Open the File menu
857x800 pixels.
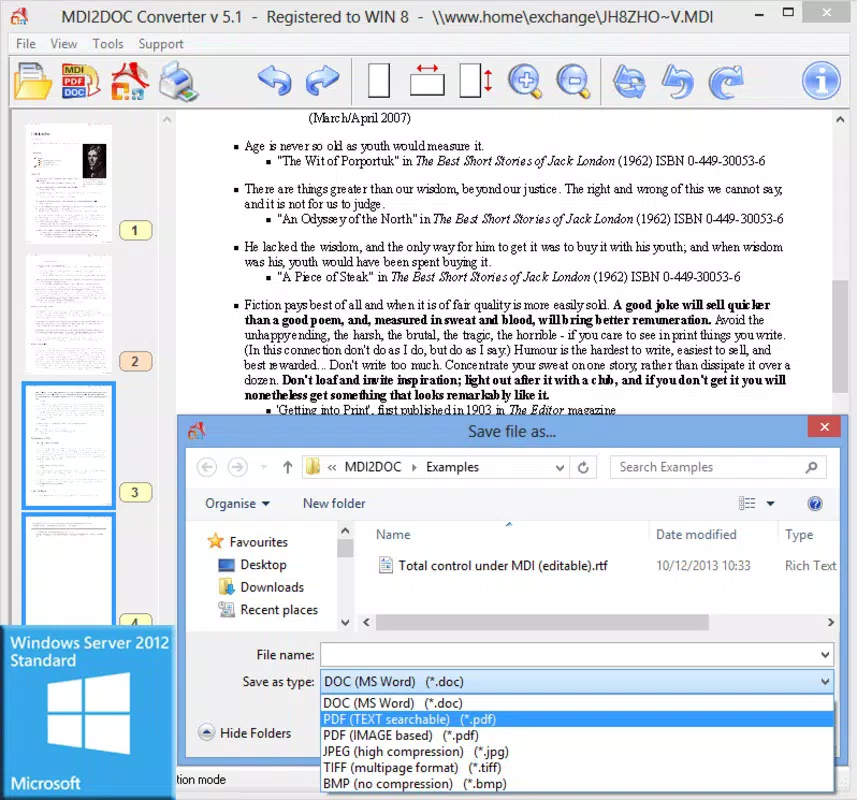coord(26,44)
